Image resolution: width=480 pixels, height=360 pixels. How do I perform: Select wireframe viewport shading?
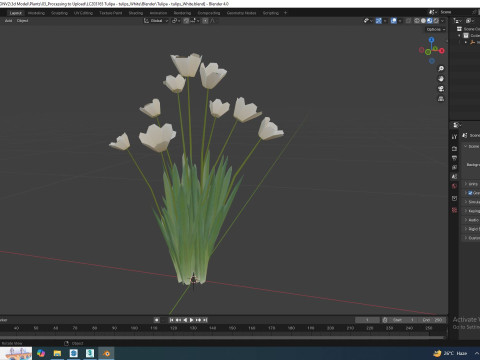(x=417, y=21)
